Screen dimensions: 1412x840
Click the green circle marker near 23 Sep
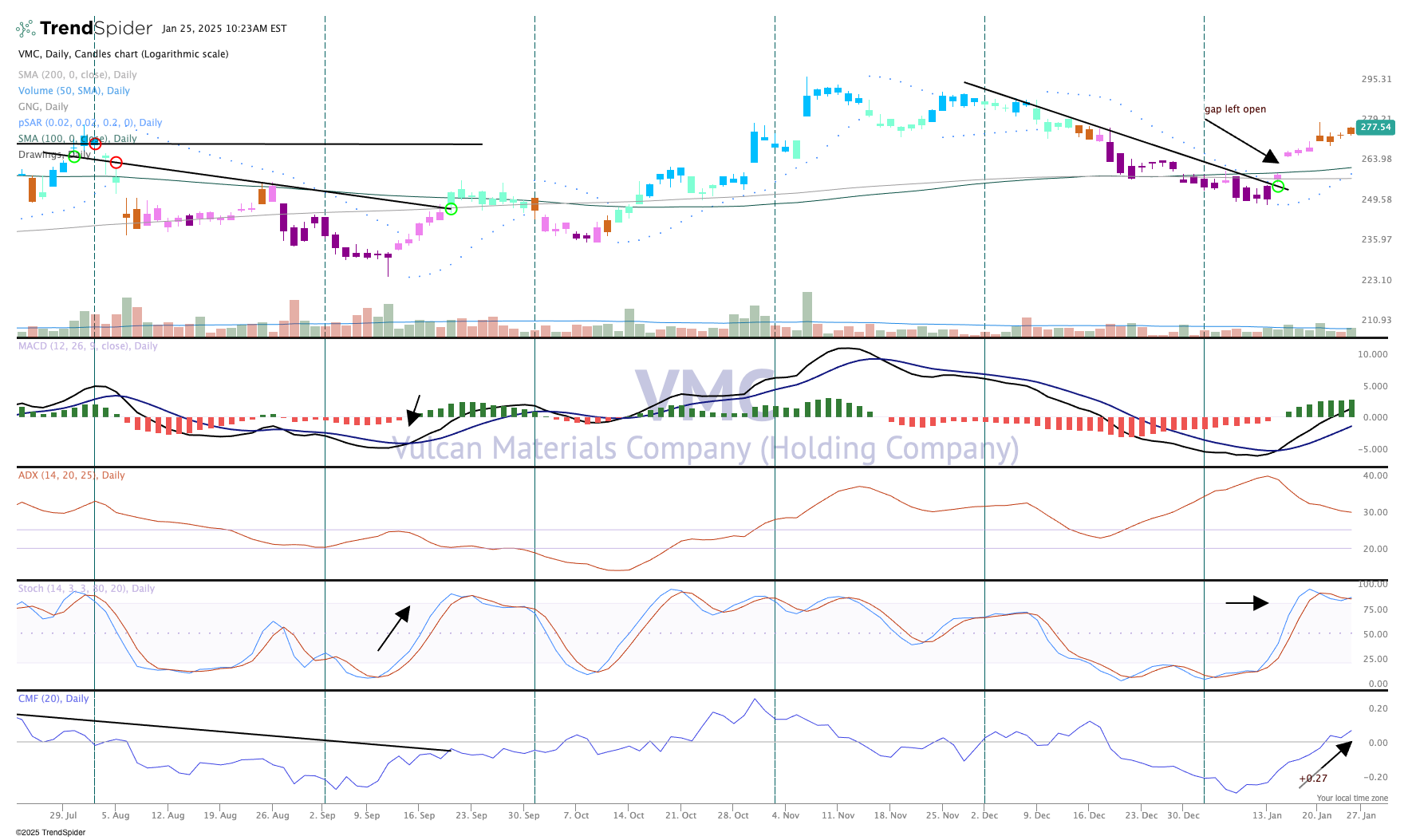click(451, 209)
